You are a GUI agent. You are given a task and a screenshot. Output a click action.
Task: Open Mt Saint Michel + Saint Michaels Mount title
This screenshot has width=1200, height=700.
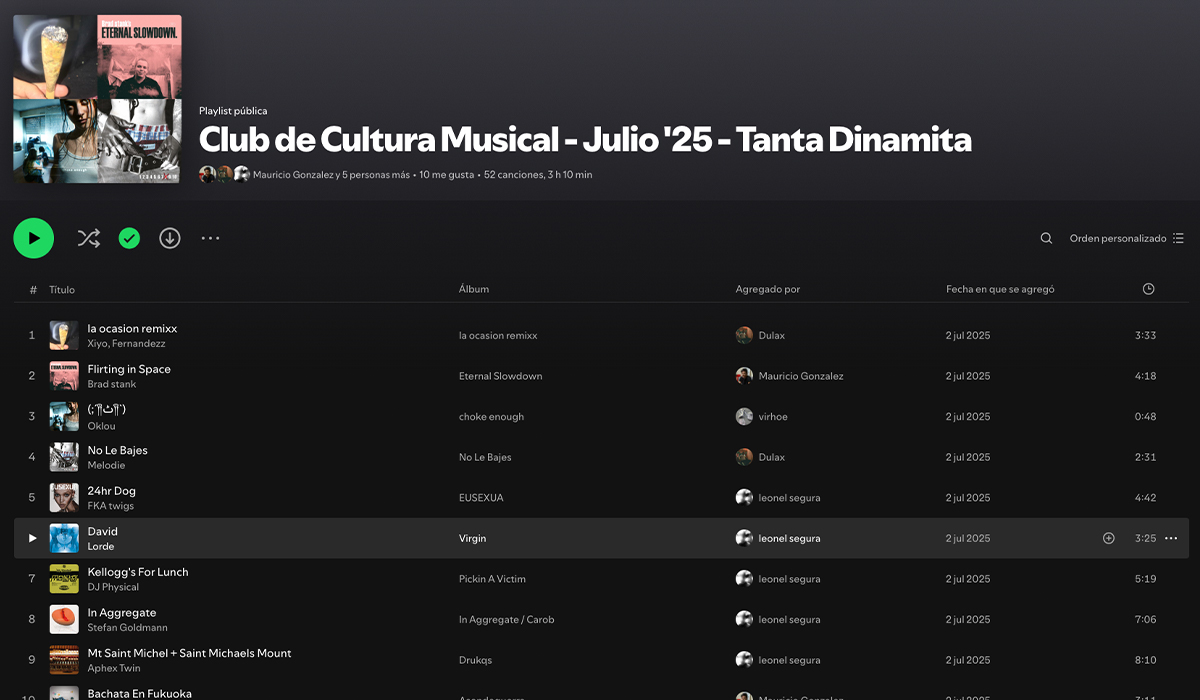[189, 653]
